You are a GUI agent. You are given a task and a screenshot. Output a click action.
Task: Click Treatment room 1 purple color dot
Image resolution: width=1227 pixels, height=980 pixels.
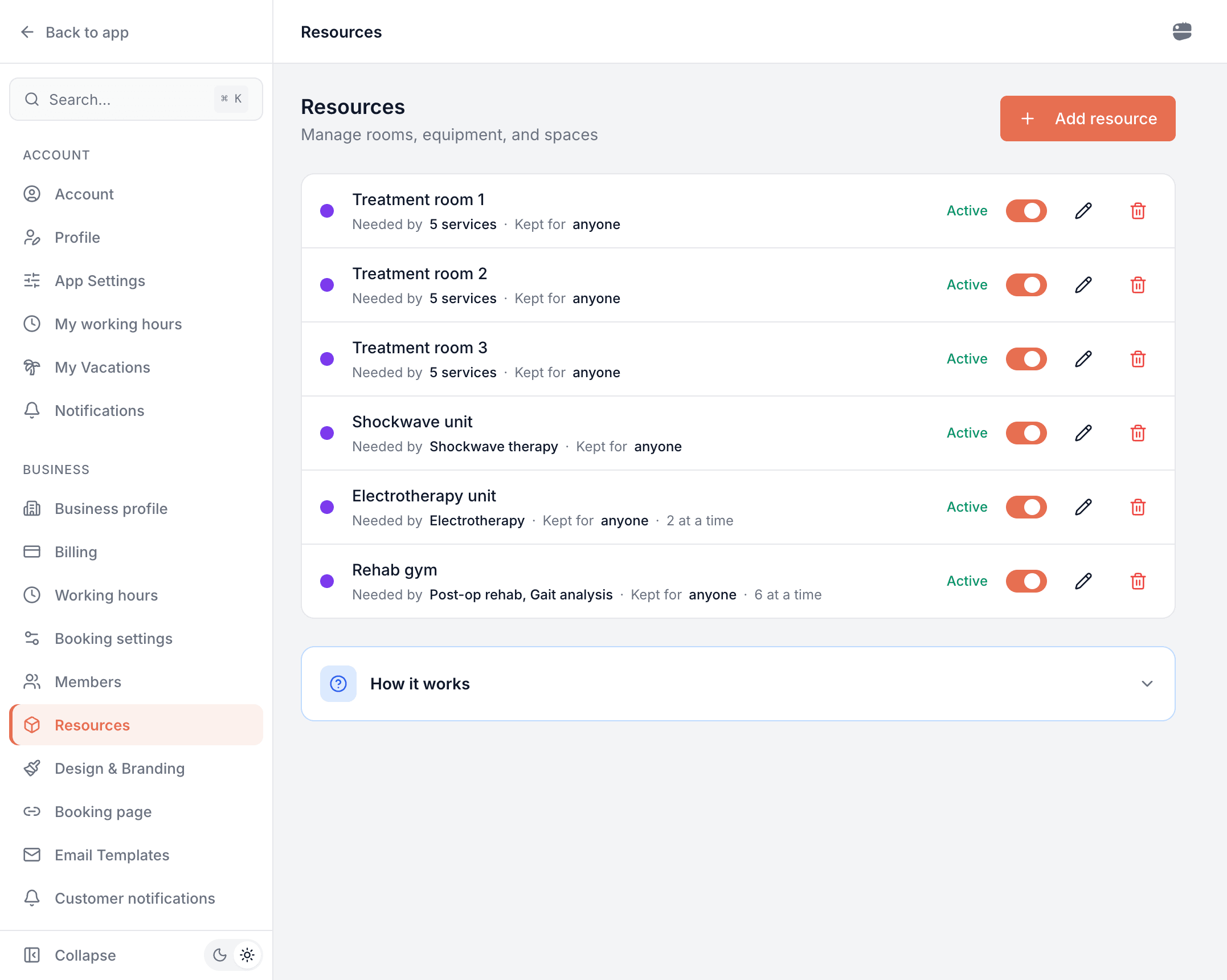click(x=327, y=211)
